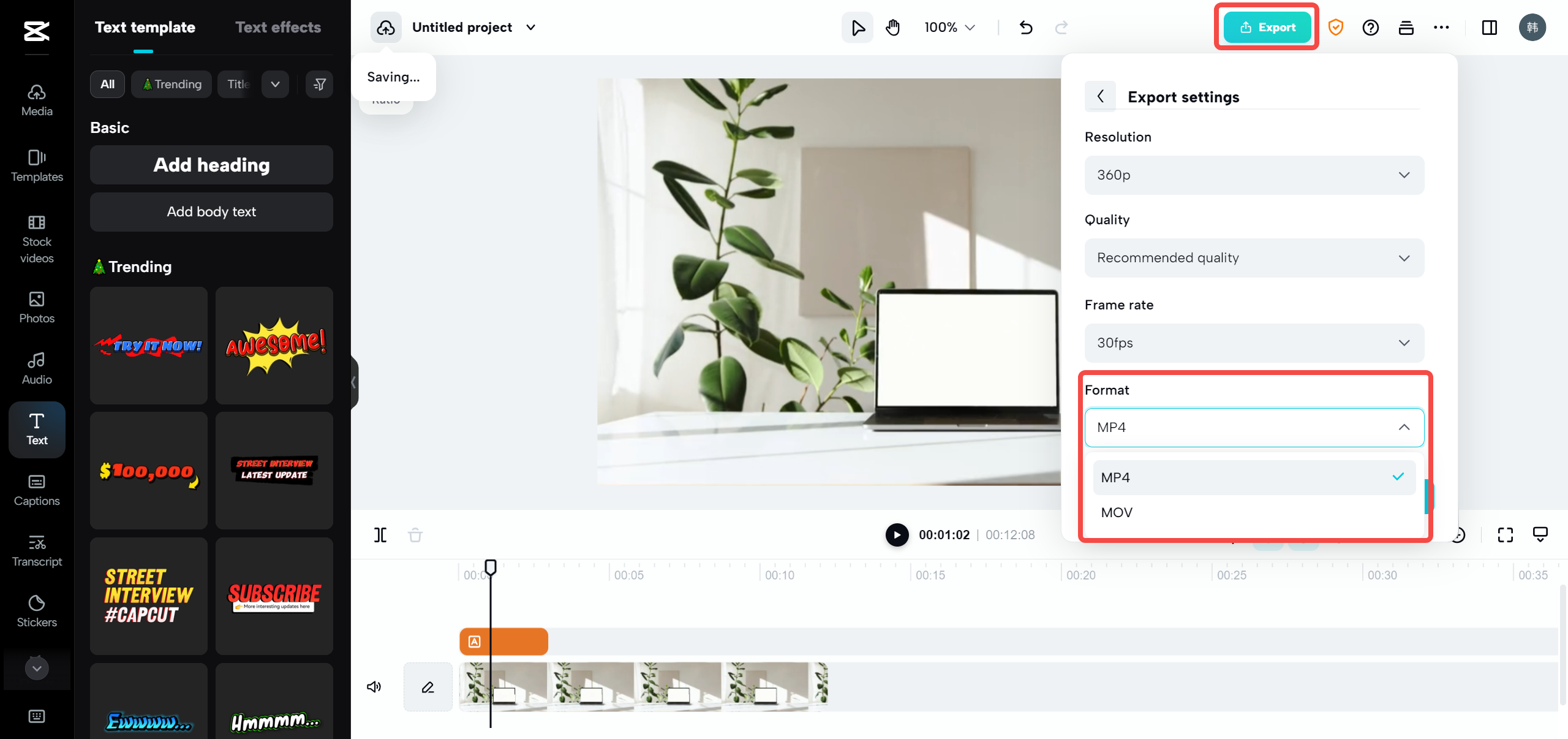Open the Media panel
Image resolution: width=1568 pixels, height=739 pixels.
(x=37, y=100)
